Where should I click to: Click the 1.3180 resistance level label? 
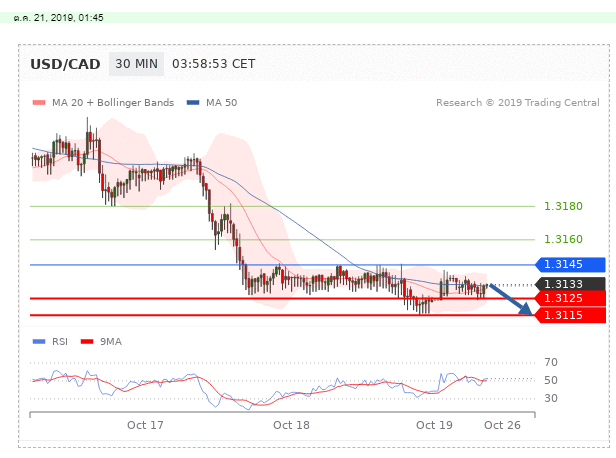(x=563, y=206)
